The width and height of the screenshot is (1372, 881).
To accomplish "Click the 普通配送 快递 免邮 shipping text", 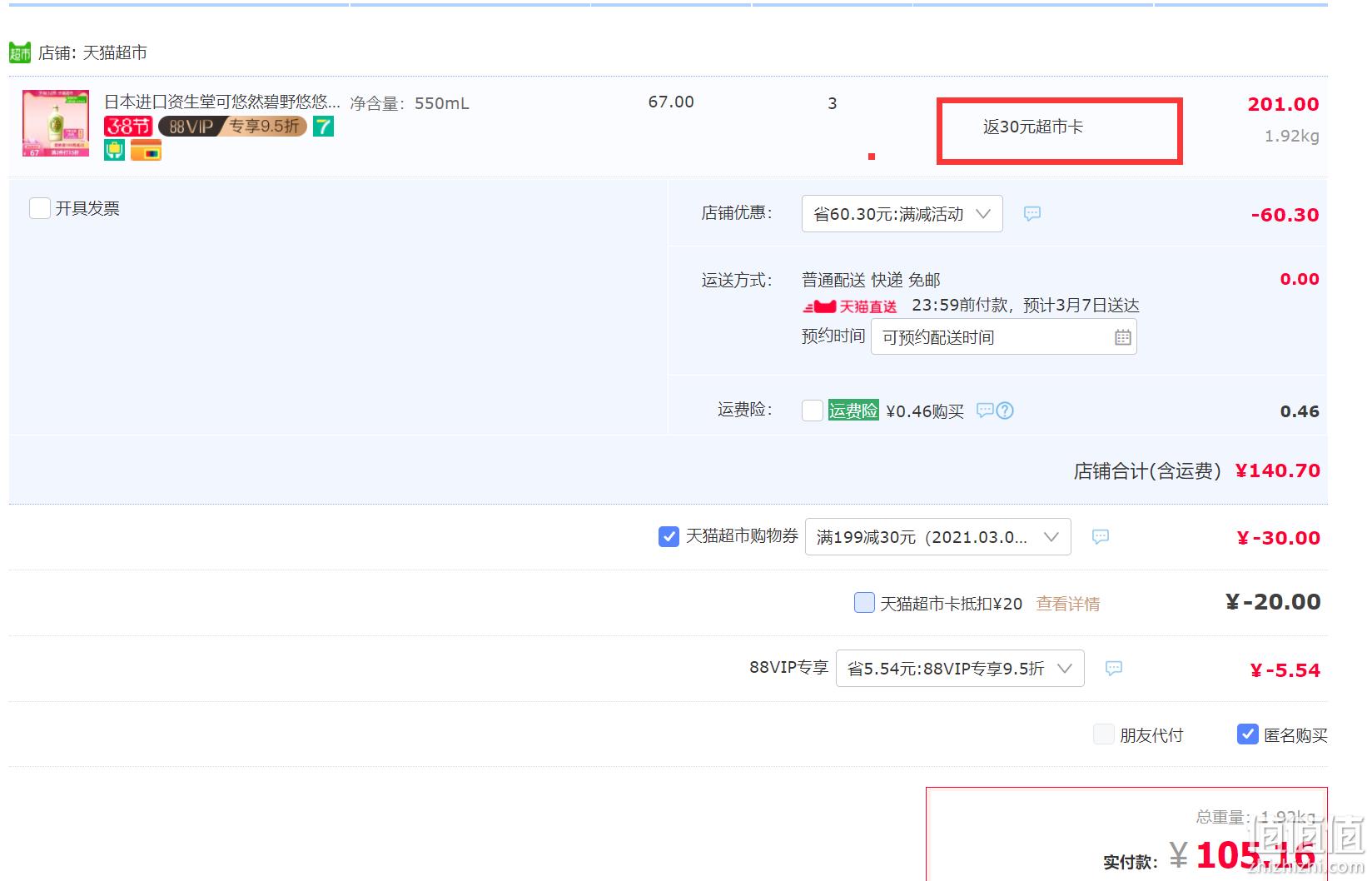I will 871,280.
